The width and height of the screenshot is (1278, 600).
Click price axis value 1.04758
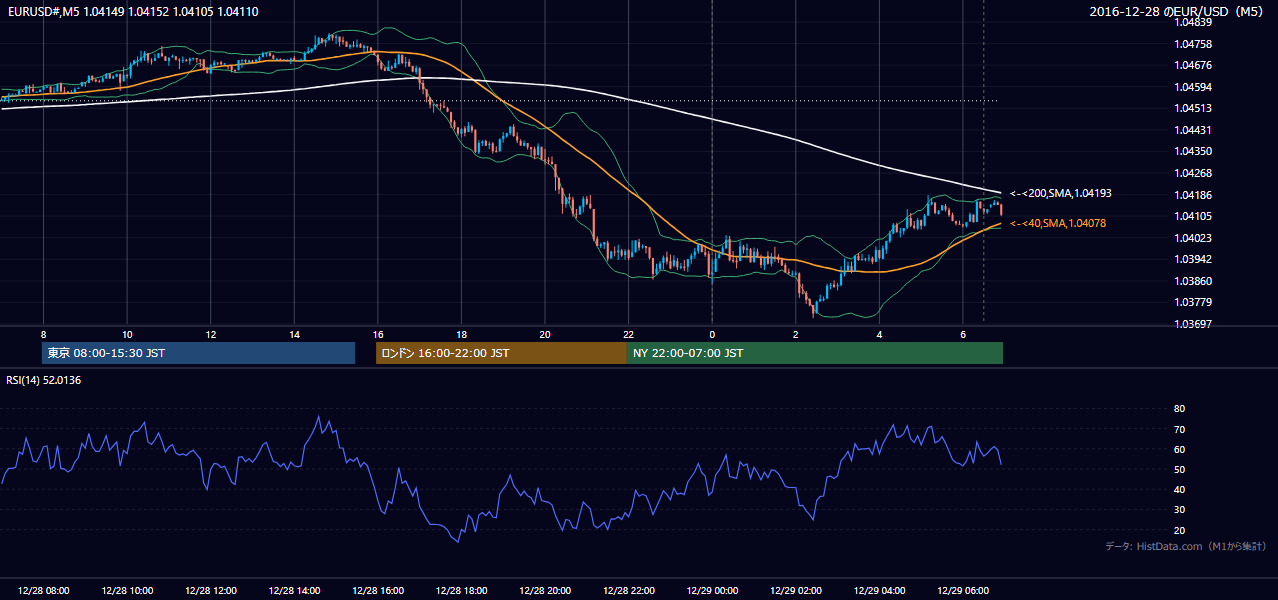pyautogui.click(x=1192, y=44)
